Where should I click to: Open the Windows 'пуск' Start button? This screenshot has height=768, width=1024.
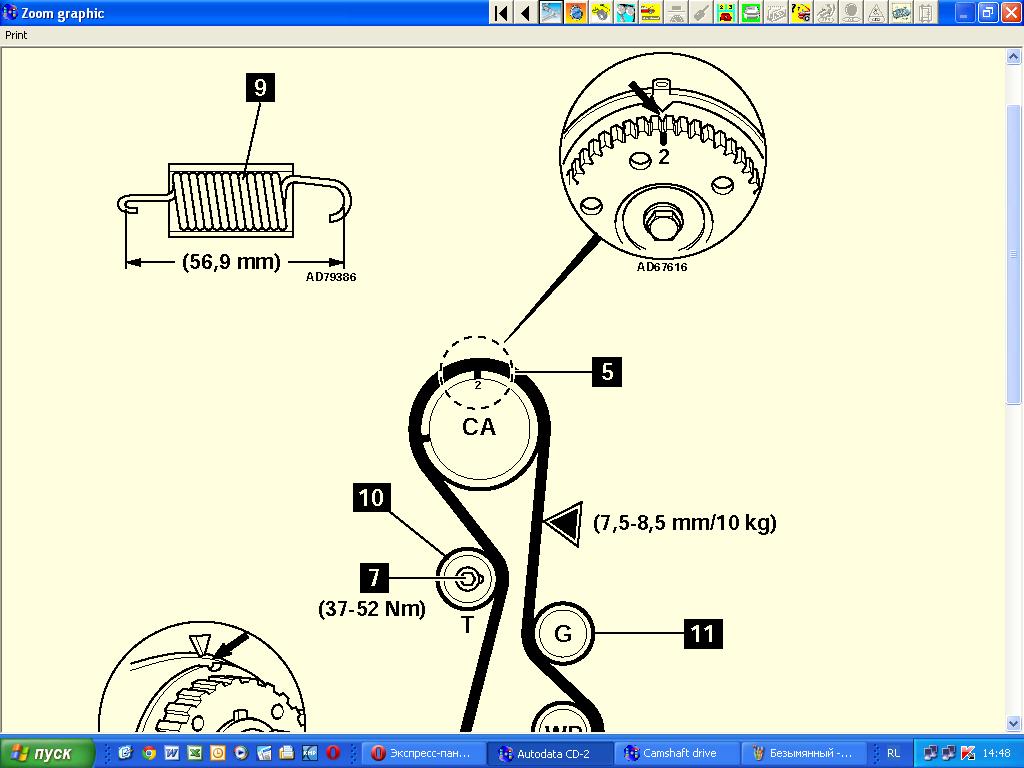point(47,753)
